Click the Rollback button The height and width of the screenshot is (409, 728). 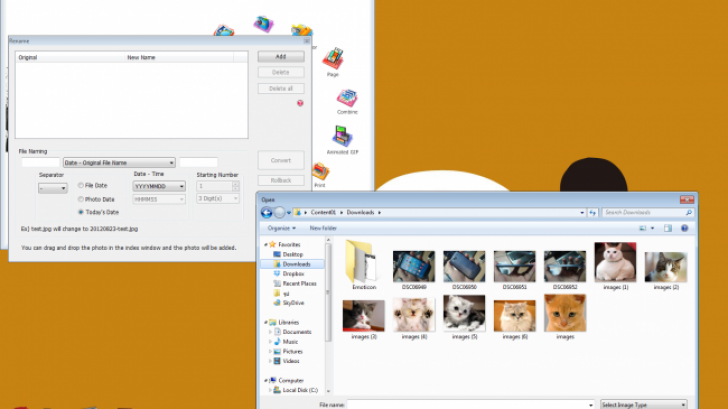point(281,180)
